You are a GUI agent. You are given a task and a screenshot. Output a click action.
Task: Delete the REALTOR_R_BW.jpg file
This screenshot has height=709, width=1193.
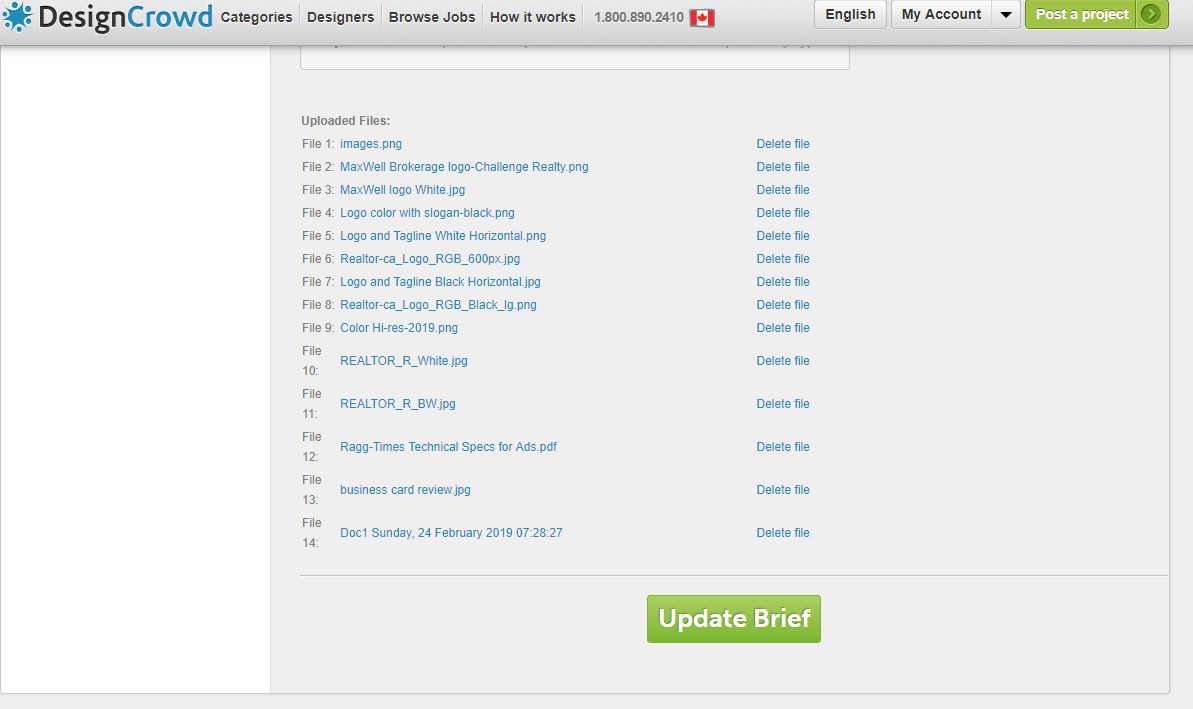pyautogui.click(x=783, y=404)
